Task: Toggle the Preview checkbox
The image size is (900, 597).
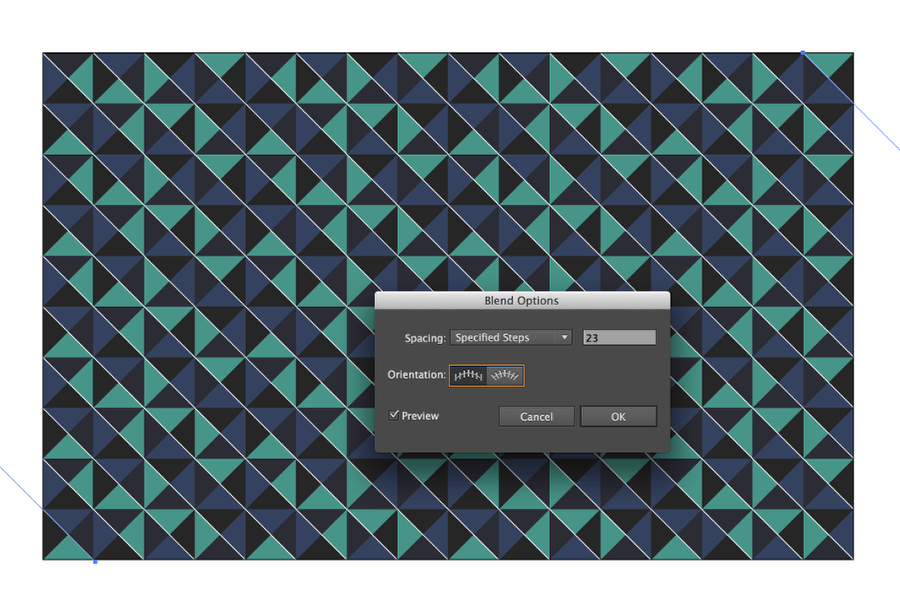Action: (x=394, y=415)
